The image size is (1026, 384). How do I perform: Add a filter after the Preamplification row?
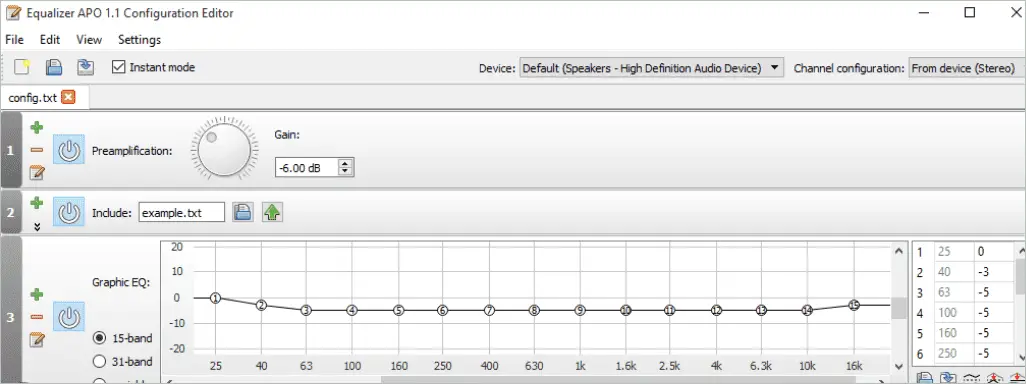tap(37, 128)
